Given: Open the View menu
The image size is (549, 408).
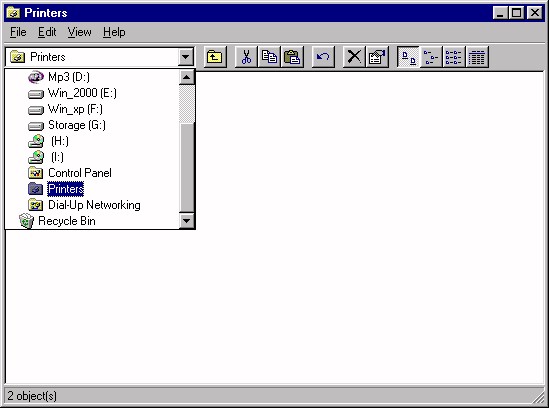Looking at the screenshot, I should pyautogui.click(x=79, y=32).
